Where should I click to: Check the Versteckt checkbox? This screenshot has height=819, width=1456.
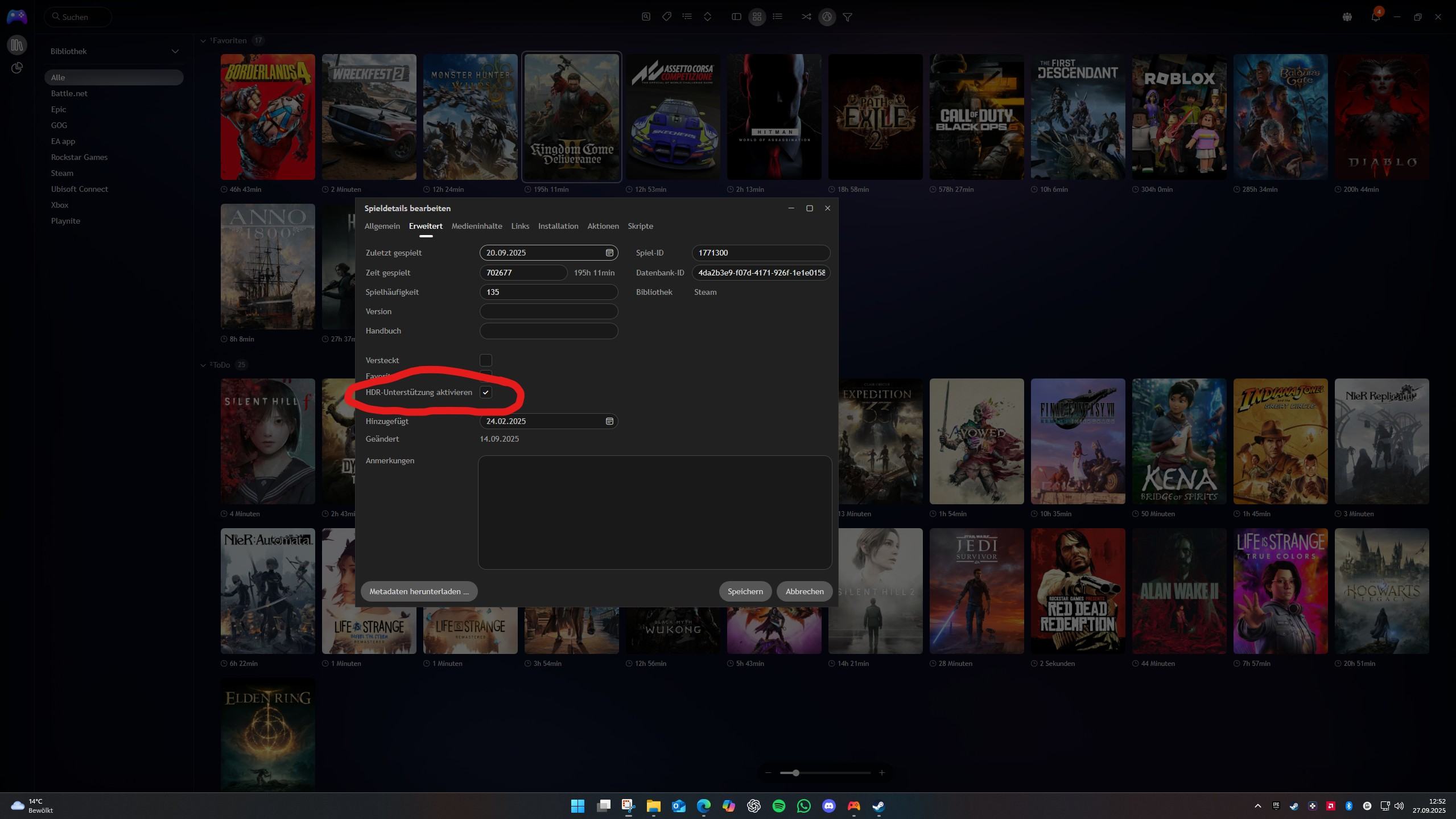(x=485, y=360)
